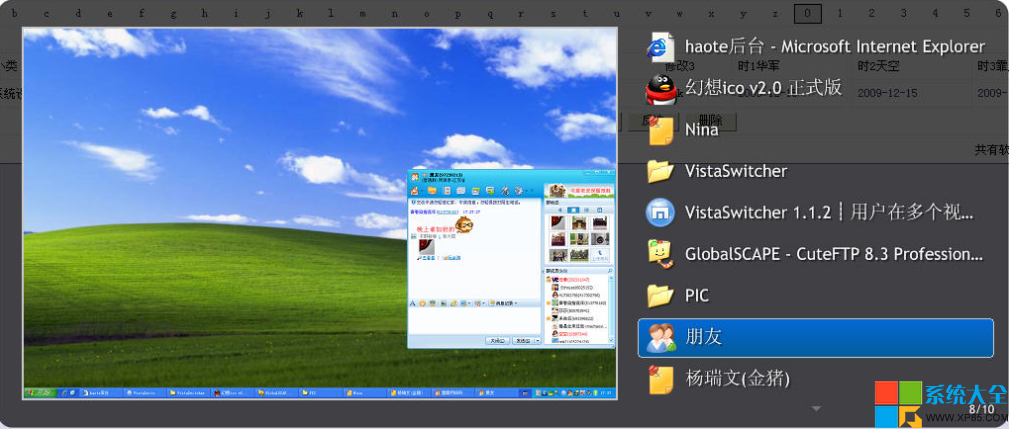Click index letter x in the top row
This screenshot has width=1011, height=430.
tap(712, 14)
